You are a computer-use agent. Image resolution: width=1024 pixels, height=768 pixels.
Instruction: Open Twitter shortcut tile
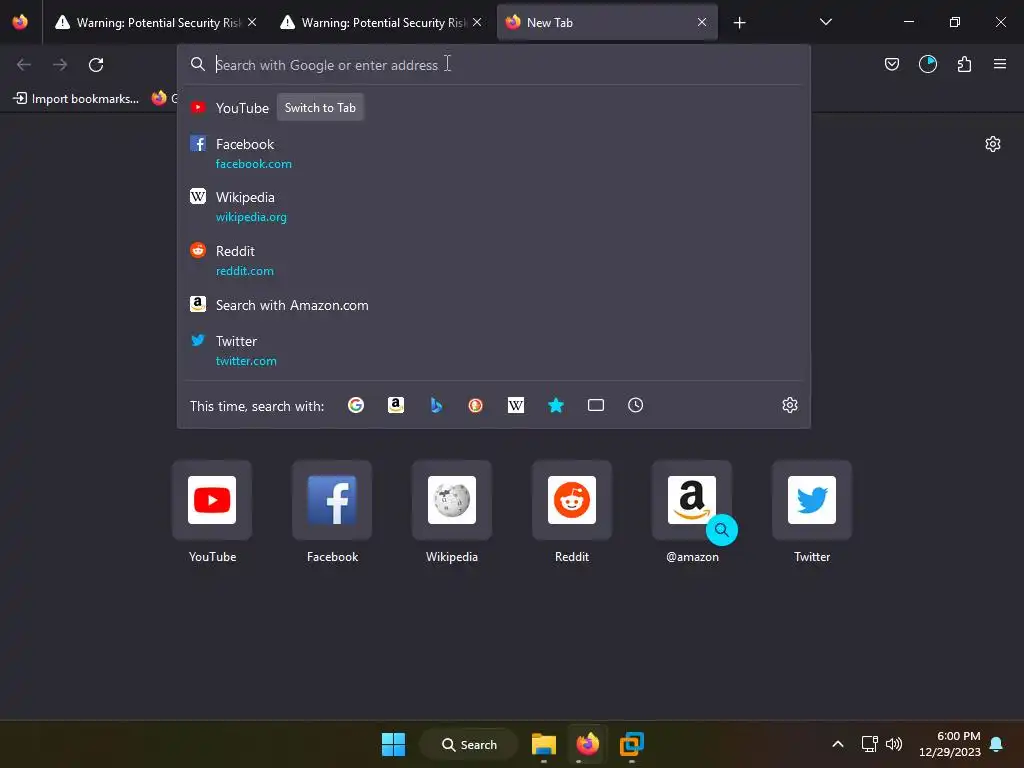point(812,500)
